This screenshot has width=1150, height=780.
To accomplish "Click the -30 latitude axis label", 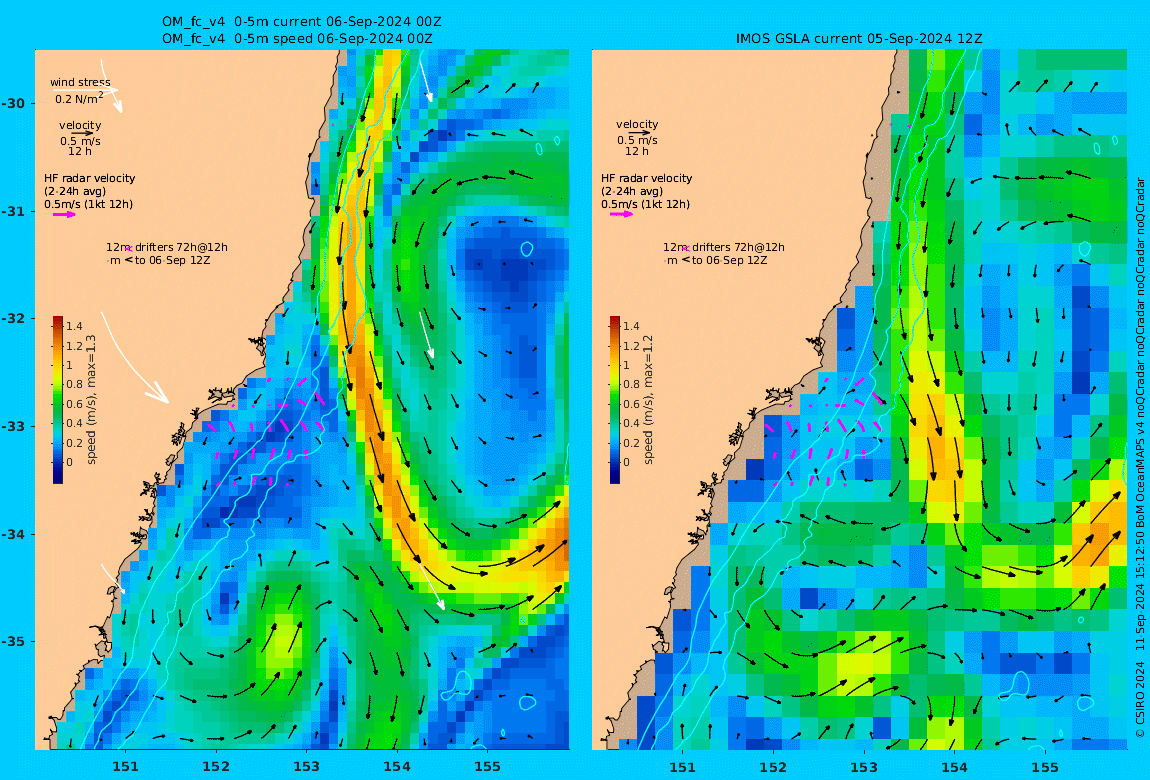I will (x=12, y=103).
